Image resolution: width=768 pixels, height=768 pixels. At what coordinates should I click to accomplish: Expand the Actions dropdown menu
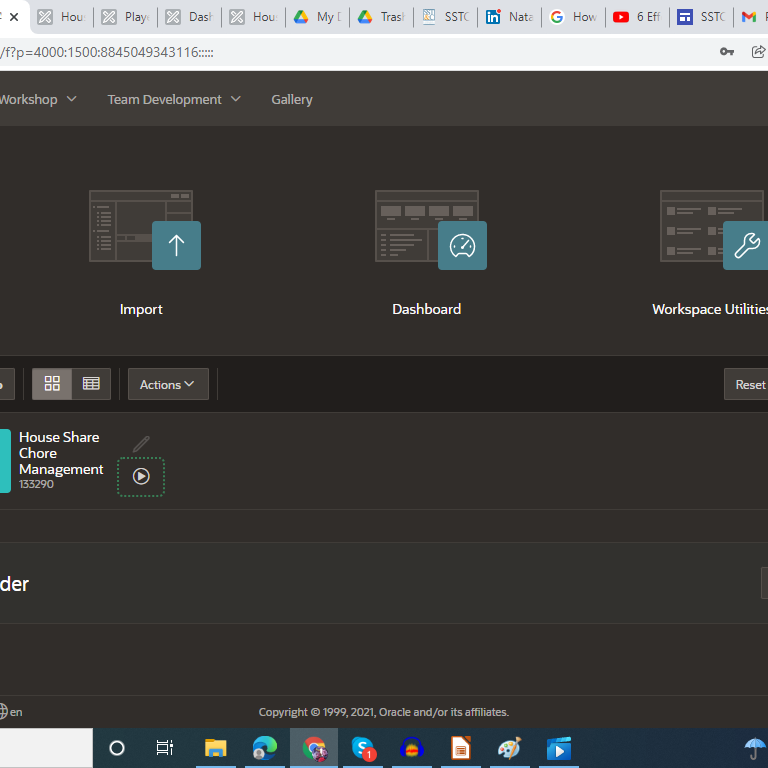[168, 384]
